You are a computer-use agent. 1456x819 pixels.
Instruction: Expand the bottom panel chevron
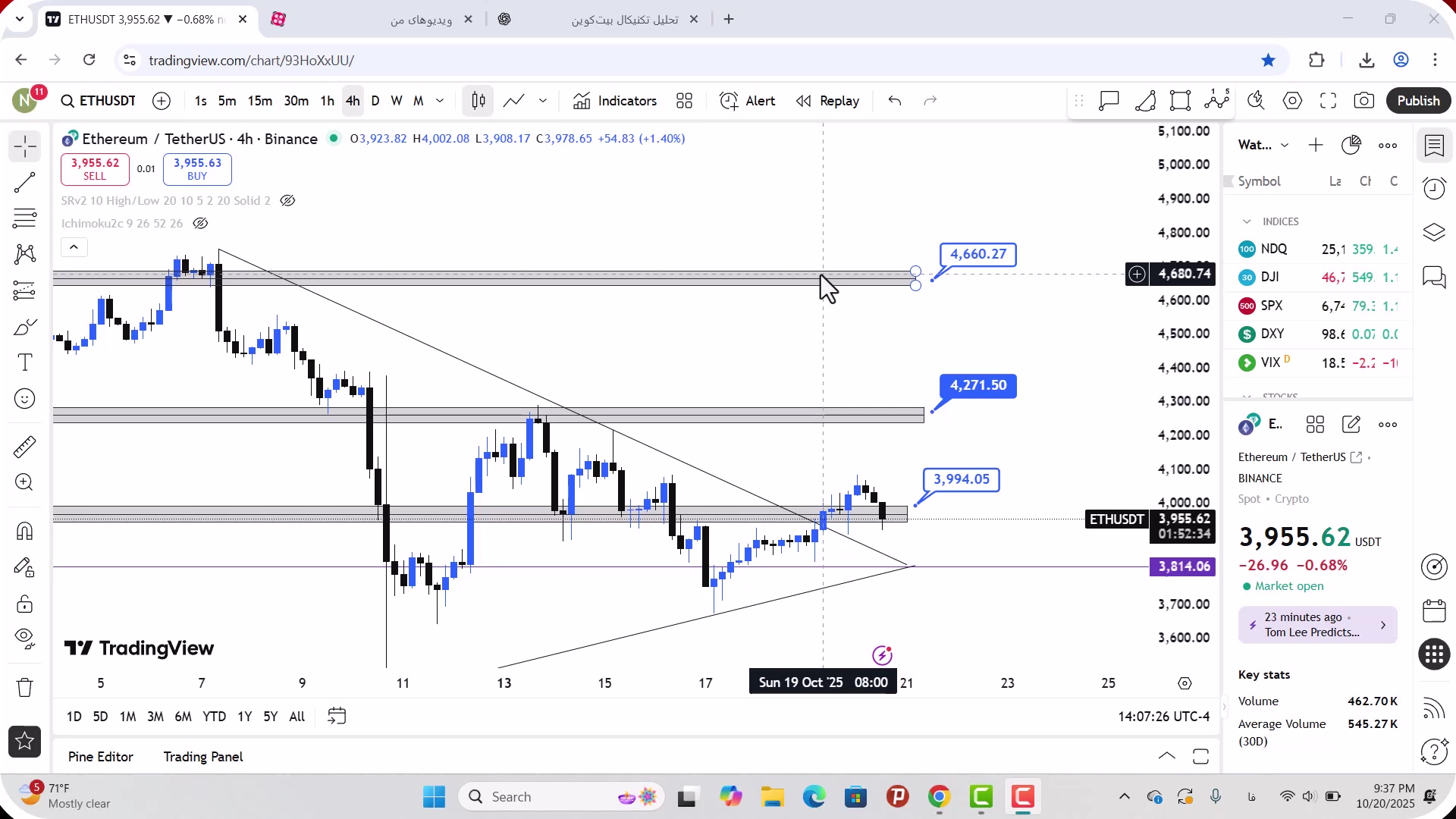coord(1167,757)
